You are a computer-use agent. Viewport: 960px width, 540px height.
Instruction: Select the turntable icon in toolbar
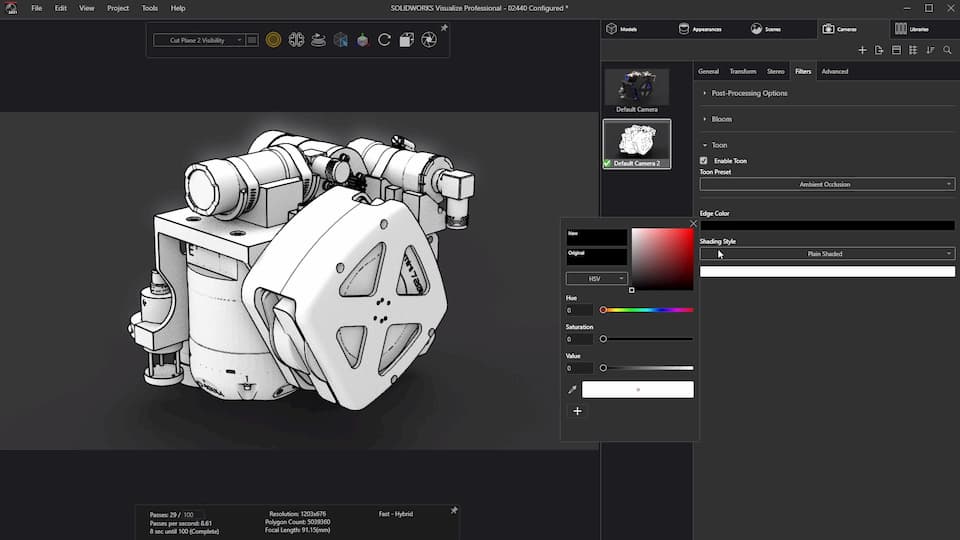[318, 40]
